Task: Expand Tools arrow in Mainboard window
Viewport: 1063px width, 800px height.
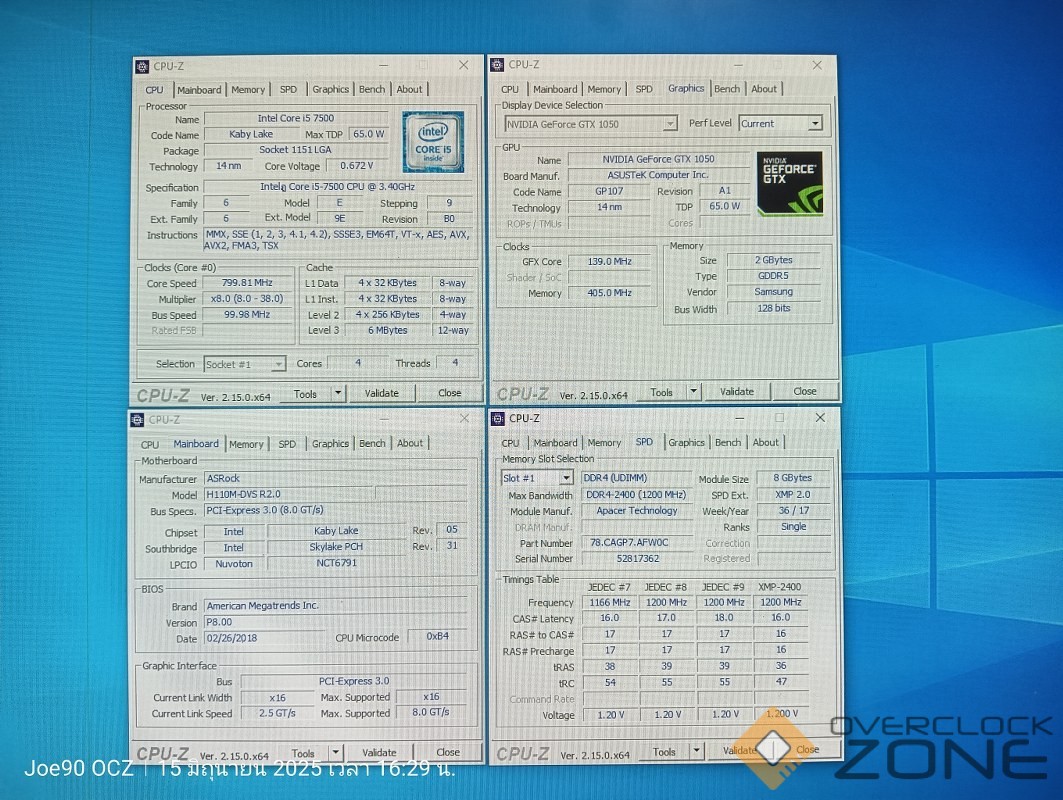Action: 336,753
